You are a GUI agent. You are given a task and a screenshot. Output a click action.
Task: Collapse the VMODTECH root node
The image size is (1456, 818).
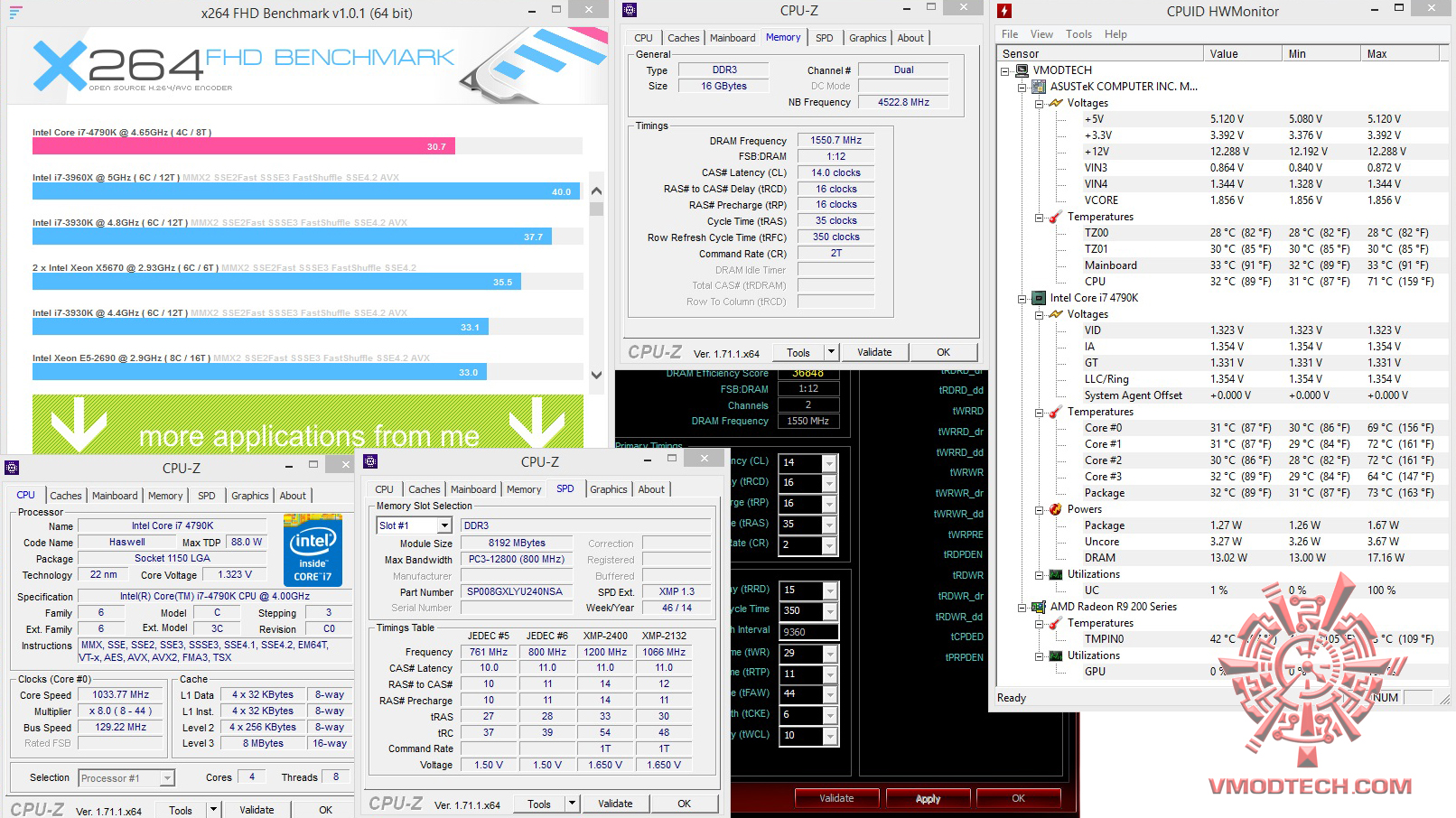pos(1005,70)
